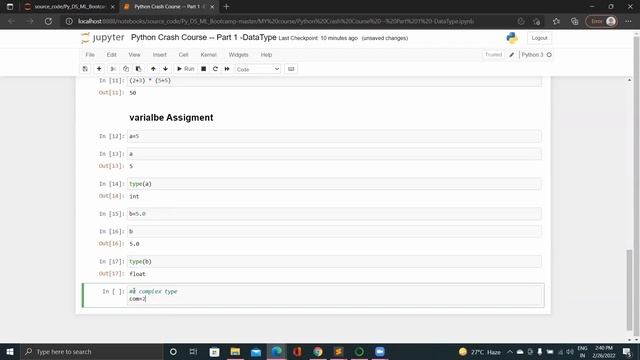
Task: Select the cell containing b=5.0
Action: click(x=334, y=214)
